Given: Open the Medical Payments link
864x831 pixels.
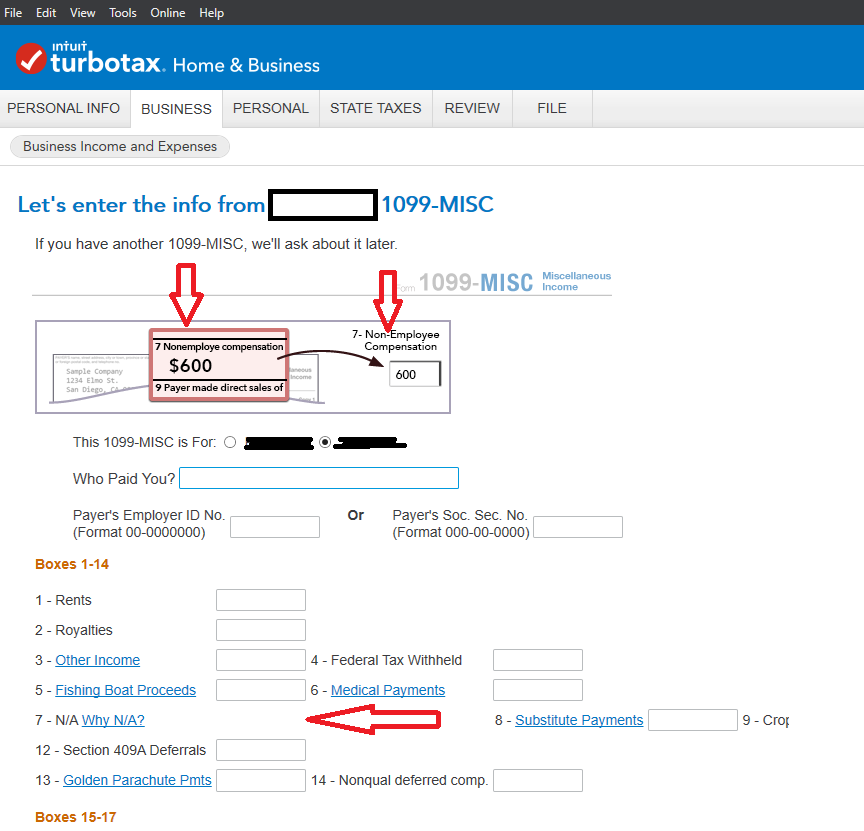Looking at the screenshot, I should 388,690.
